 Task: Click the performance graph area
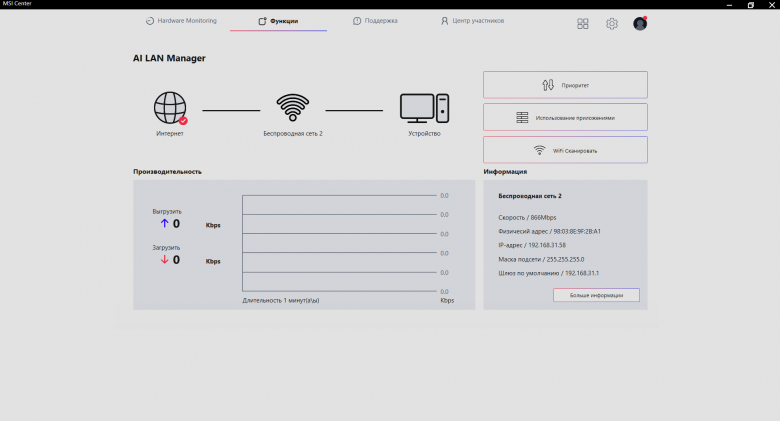coord(339,243)
